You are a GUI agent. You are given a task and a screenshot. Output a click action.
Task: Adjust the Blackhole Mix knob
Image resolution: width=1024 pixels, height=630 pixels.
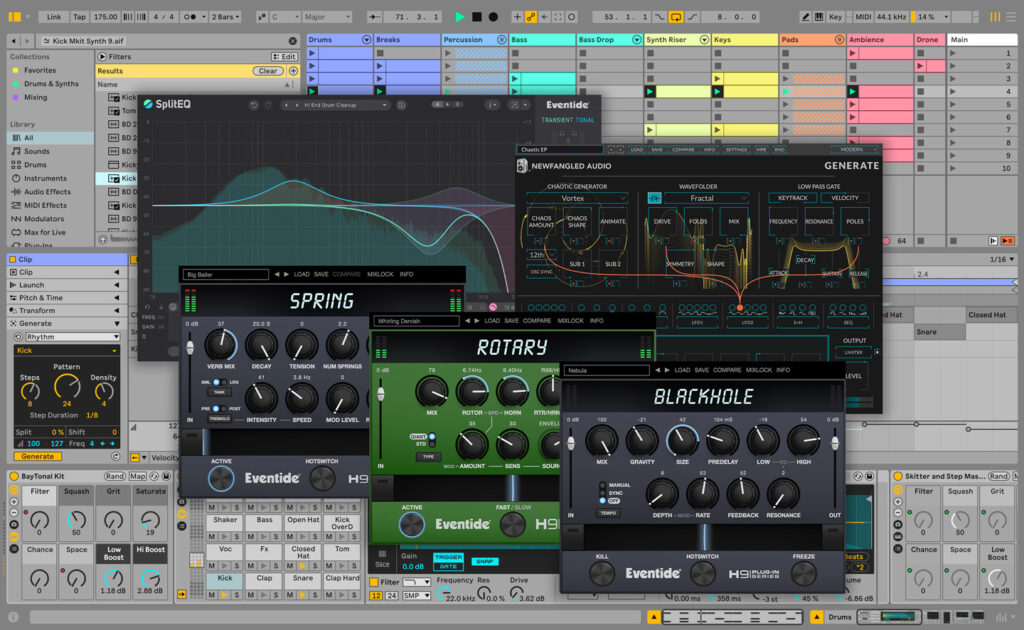(601, 441)
